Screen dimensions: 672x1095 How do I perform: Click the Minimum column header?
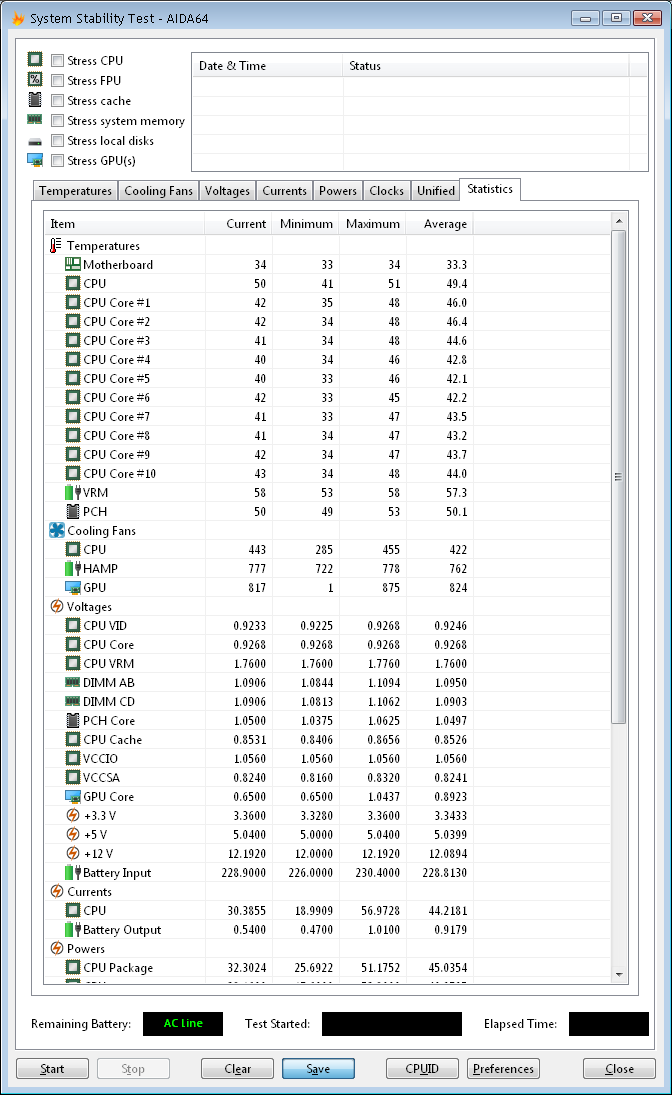point(305,223)
